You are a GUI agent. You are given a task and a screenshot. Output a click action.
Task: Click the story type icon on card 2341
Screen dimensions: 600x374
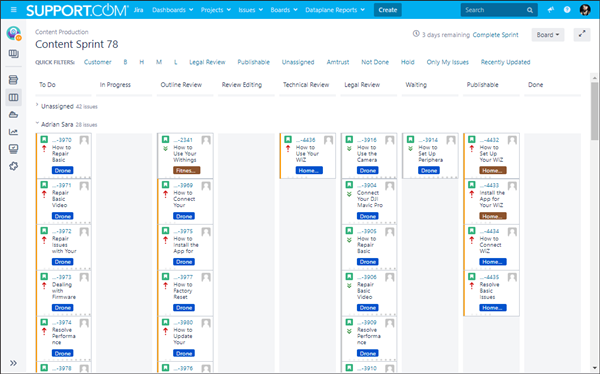pos(165,140)
